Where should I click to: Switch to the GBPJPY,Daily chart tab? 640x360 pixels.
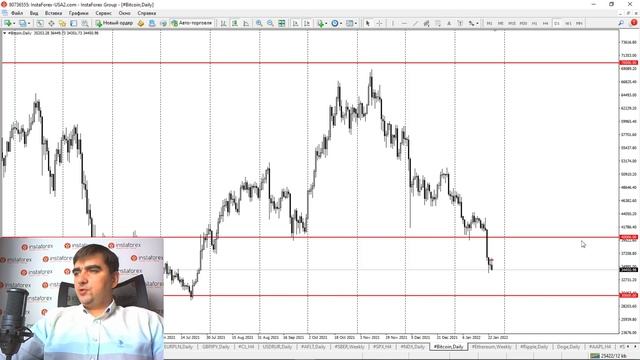coord(216,347)
